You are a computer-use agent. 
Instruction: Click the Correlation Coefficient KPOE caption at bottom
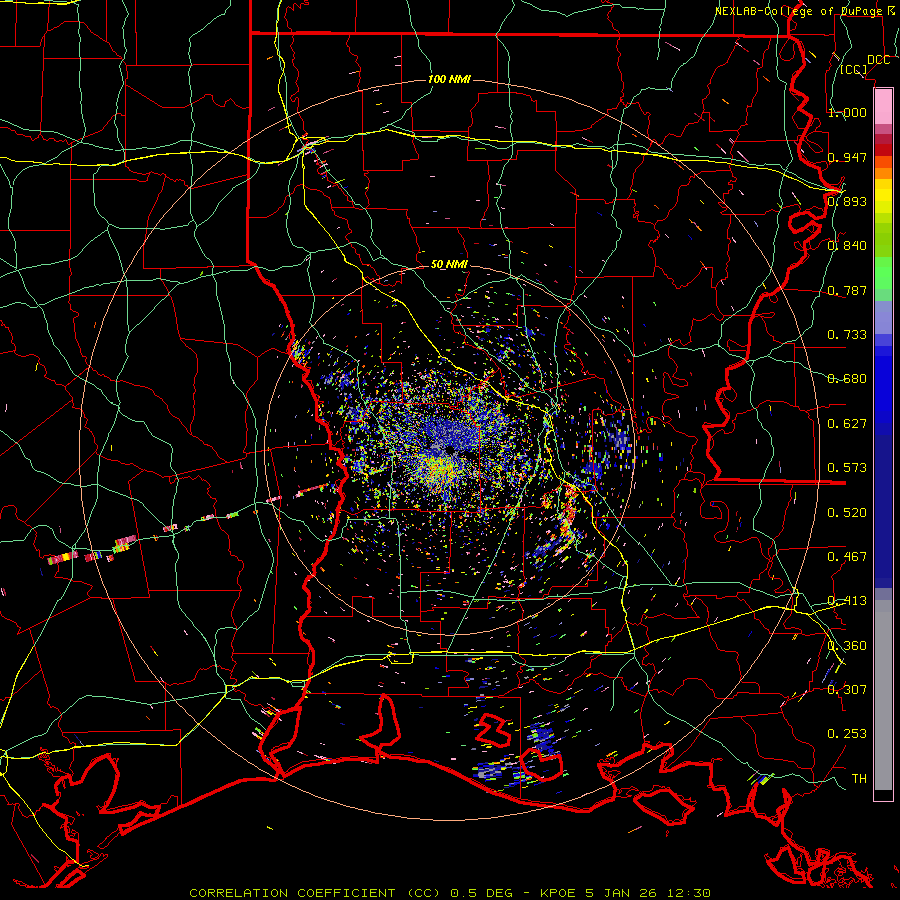(x=450, y=893)
